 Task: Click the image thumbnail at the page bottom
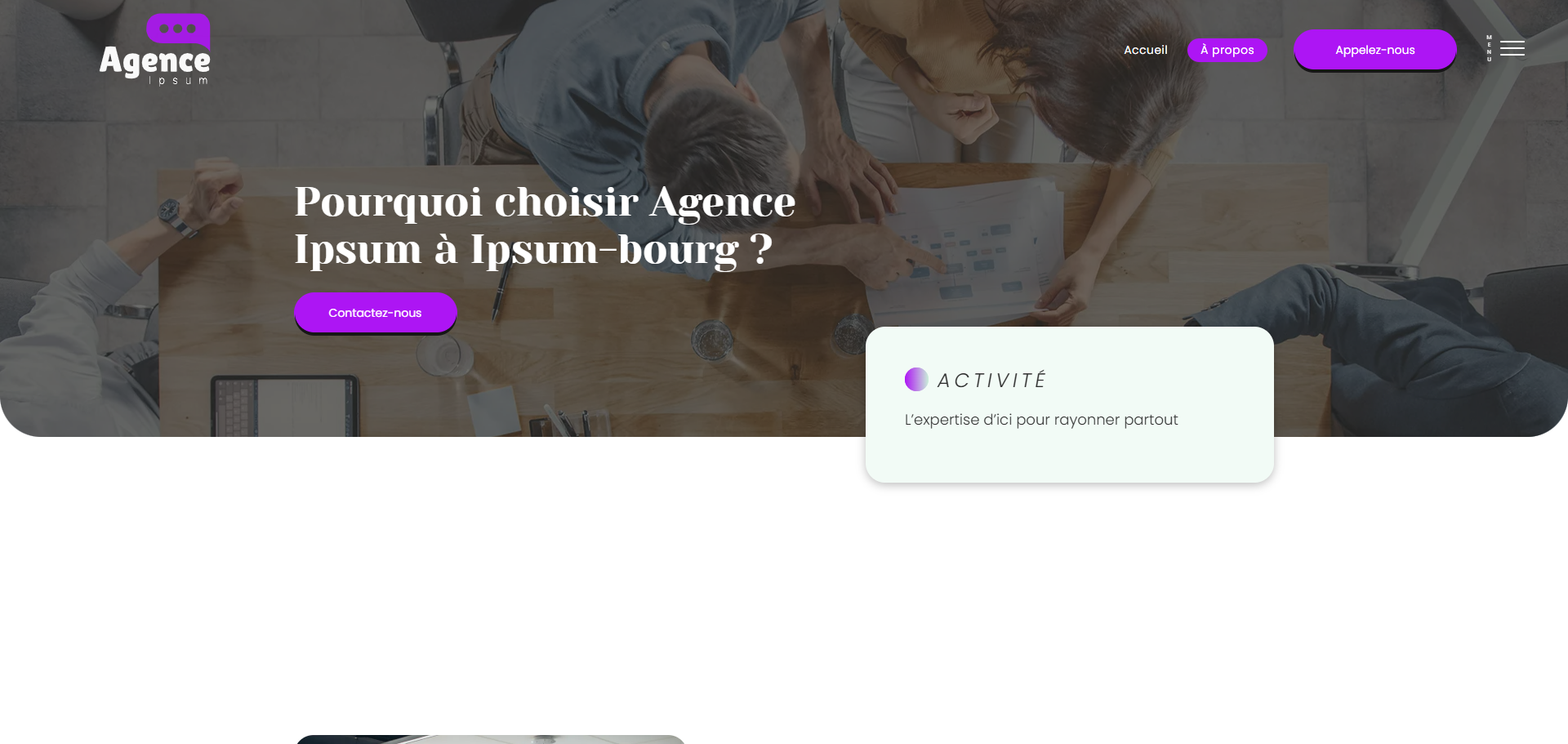pyautogui.click(x=490, y=739)
